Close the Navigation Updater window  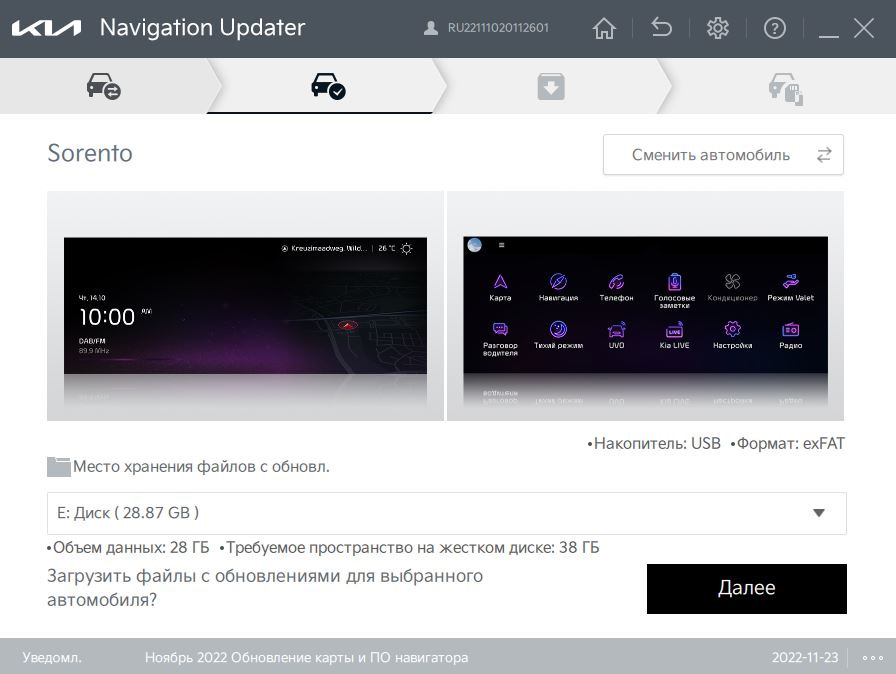click(x=863, y=28)
